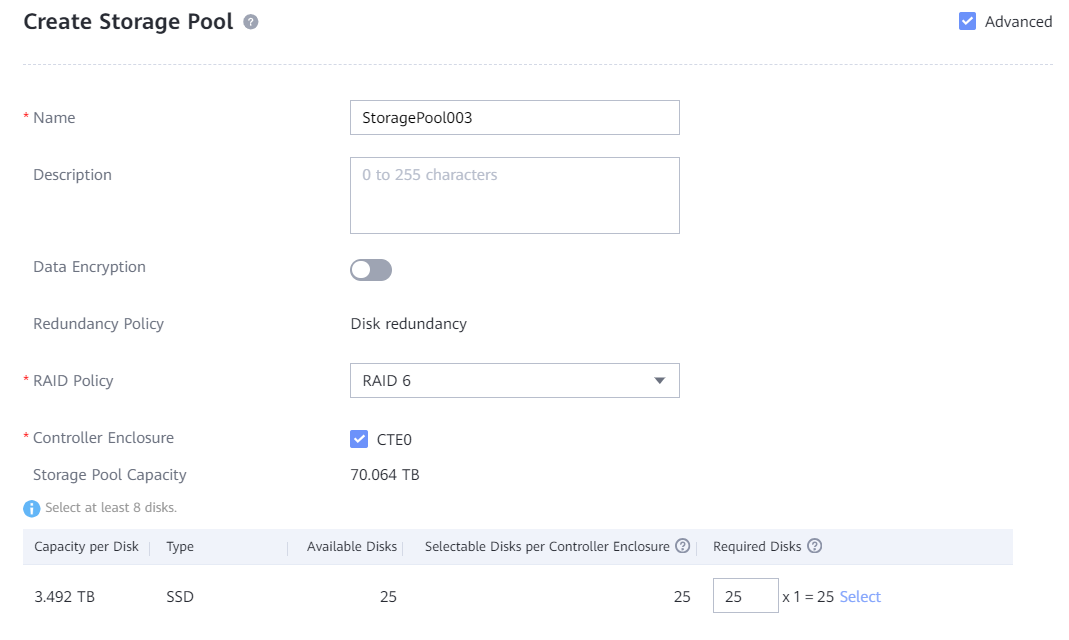Click into the Description text area
This screenshot has height=640, width=1069.
tap(514, 195)
